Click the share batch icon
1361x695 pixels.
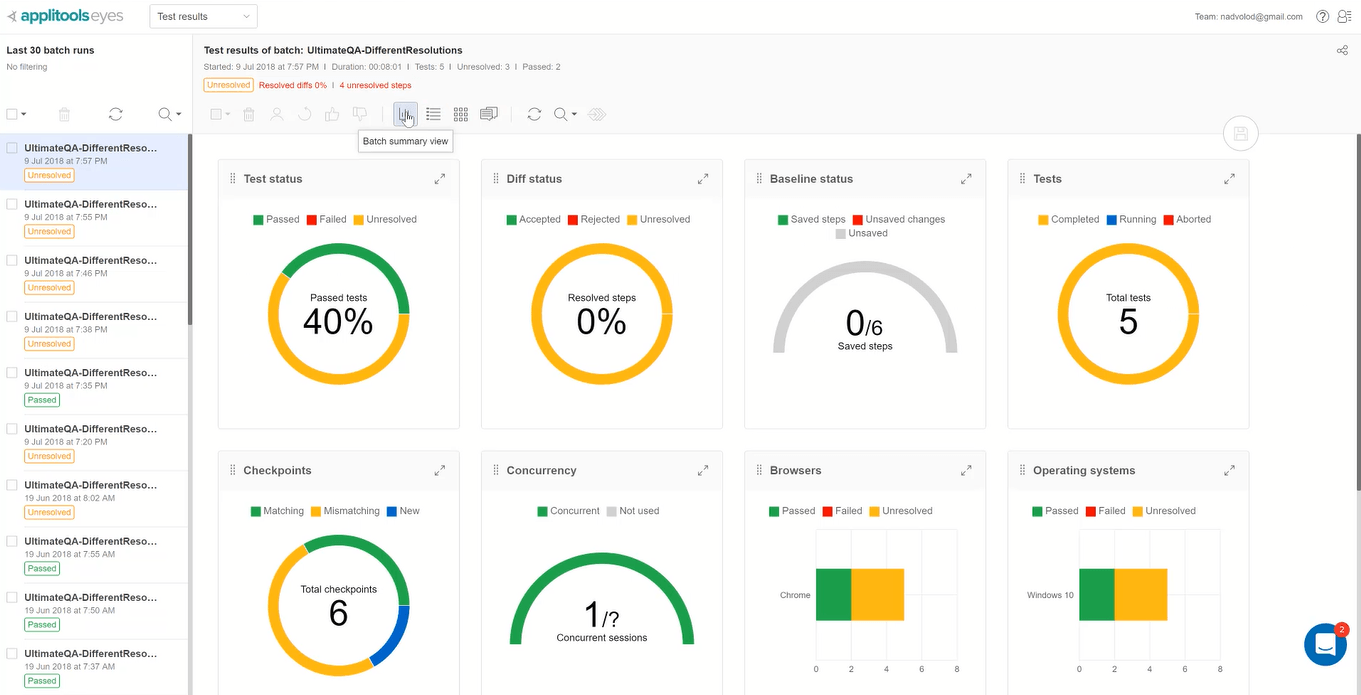coord(1342,51)
